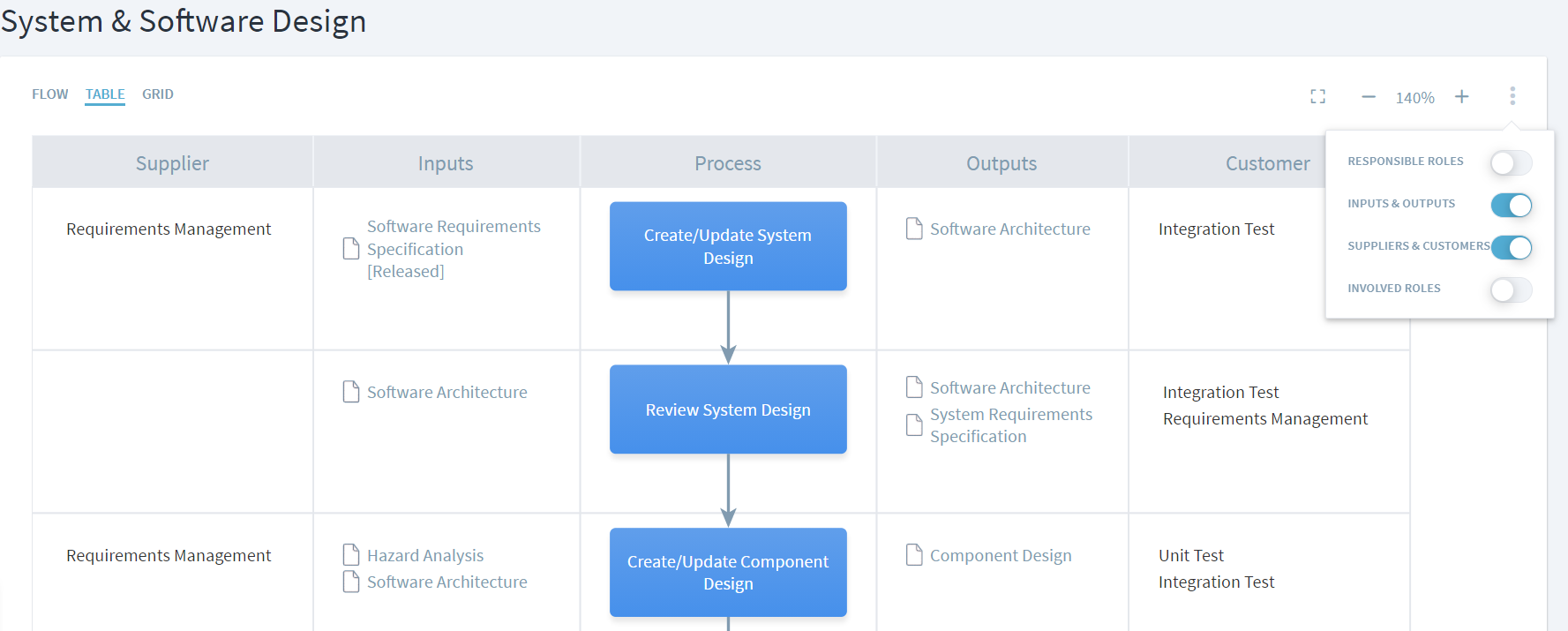The height and width of the screenshot is (631, 1568).
Task: Enable the Responsible Roles toggle
Action: point(1511,162)
